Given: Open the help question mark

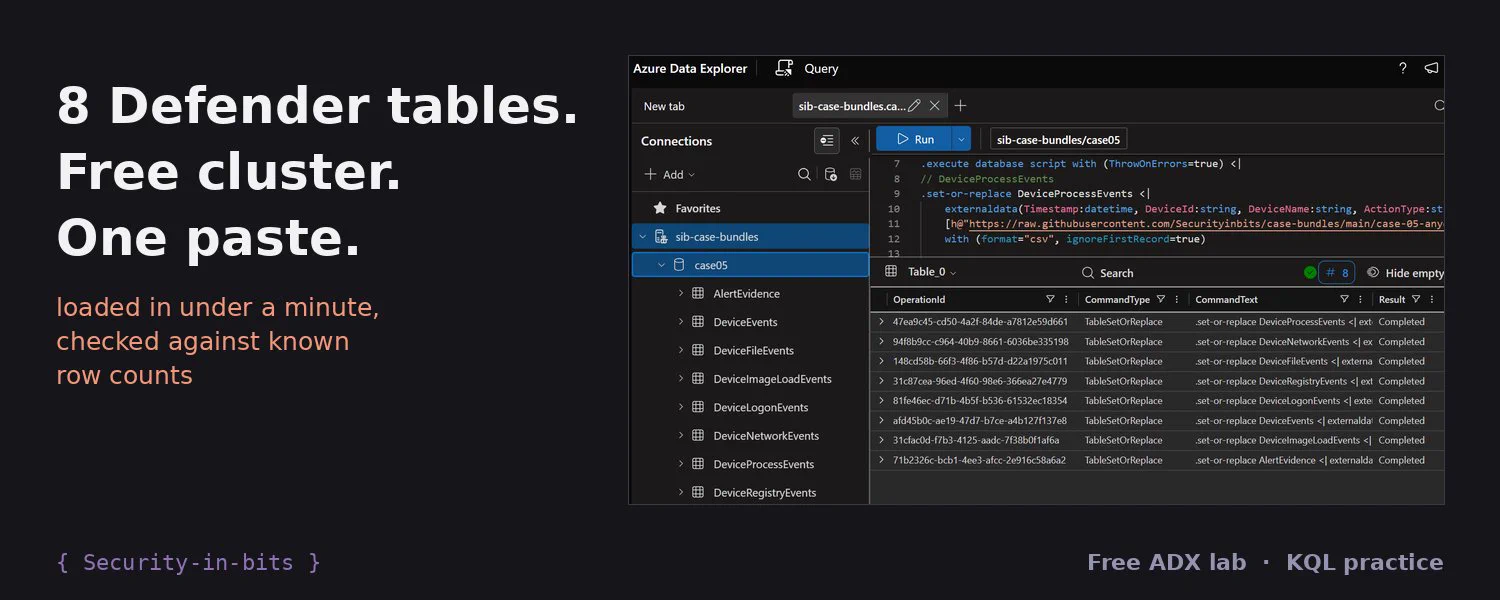Looking at the screenshot, I should pyautogui.click(x=1402, y=68).
